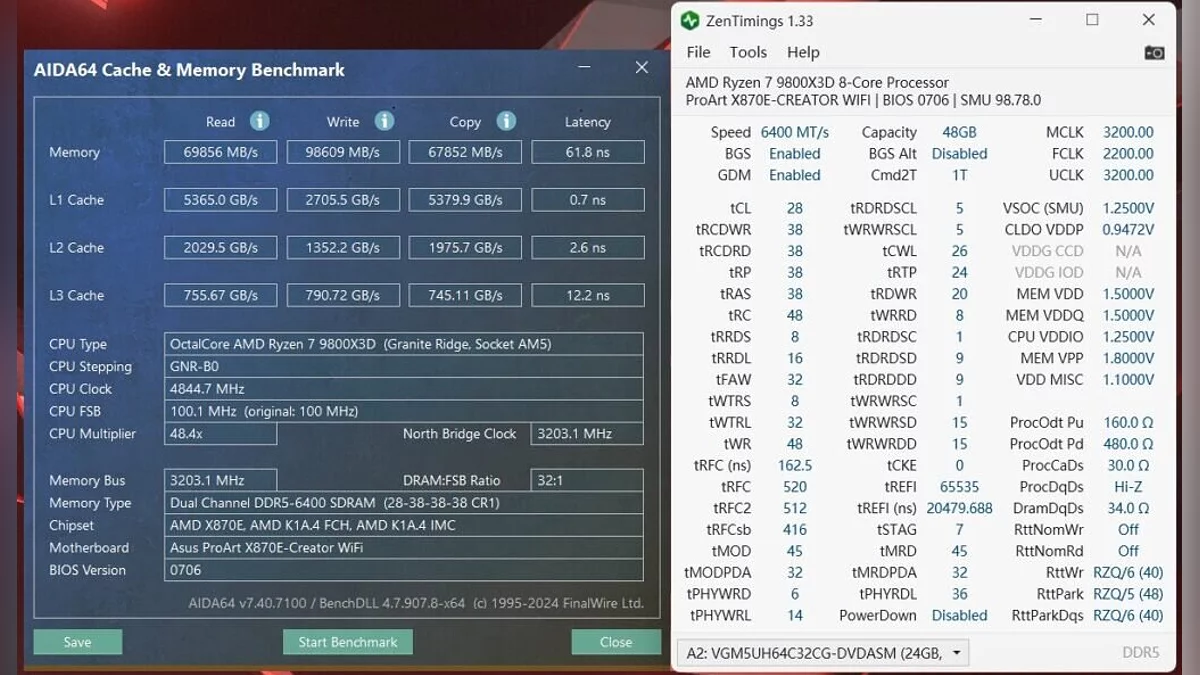Click tCL value 28
1200x675 pixels.
[x=795, y=208]
